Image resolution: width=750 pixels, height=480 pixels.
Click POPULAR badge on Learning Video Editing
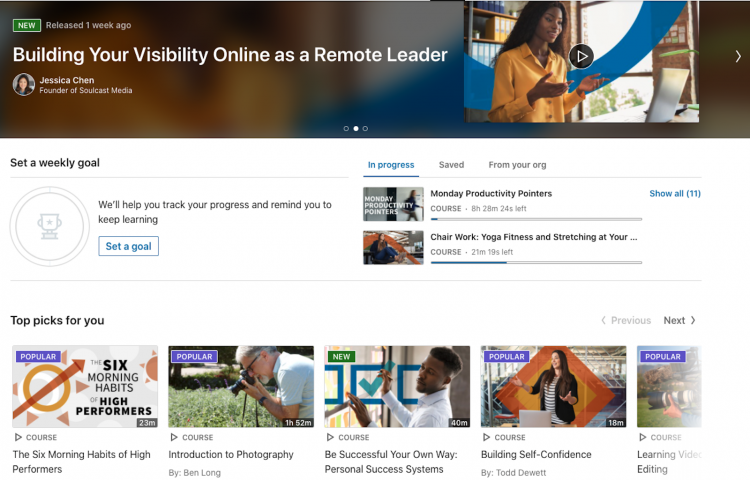click(x=663, y=357)
